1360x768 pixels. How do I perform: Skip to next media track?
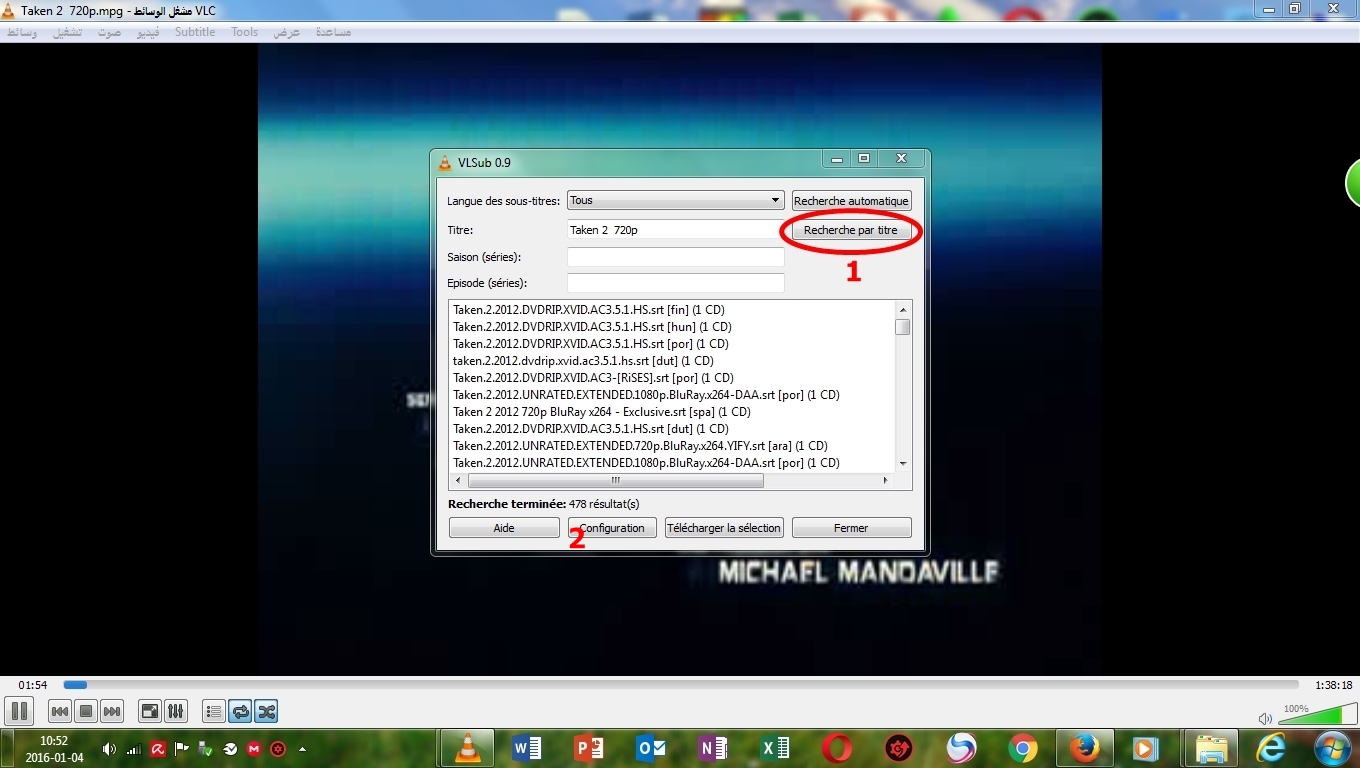(x=112, y=712)
